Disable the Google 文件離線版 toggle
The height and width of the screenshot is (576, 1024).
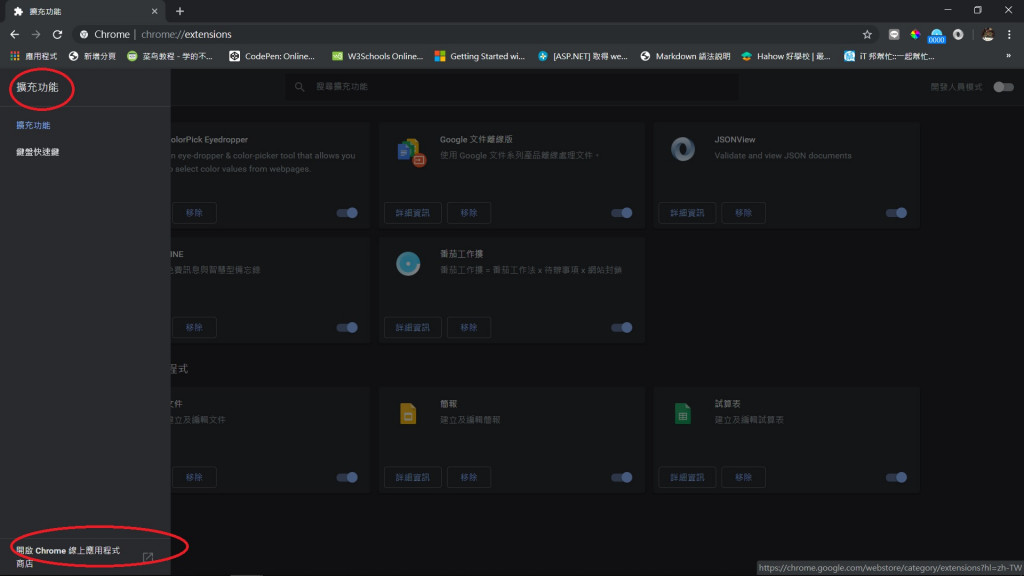tap(622, 213)
